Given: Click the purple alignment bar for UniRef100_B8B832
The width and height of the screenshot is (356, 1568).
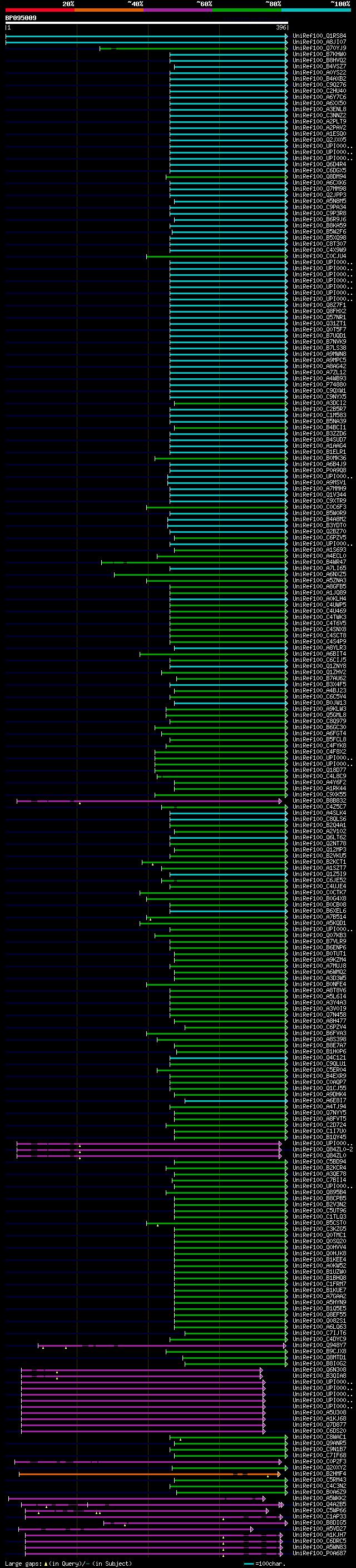Looking at the screenshot, I should pos(149,801).
